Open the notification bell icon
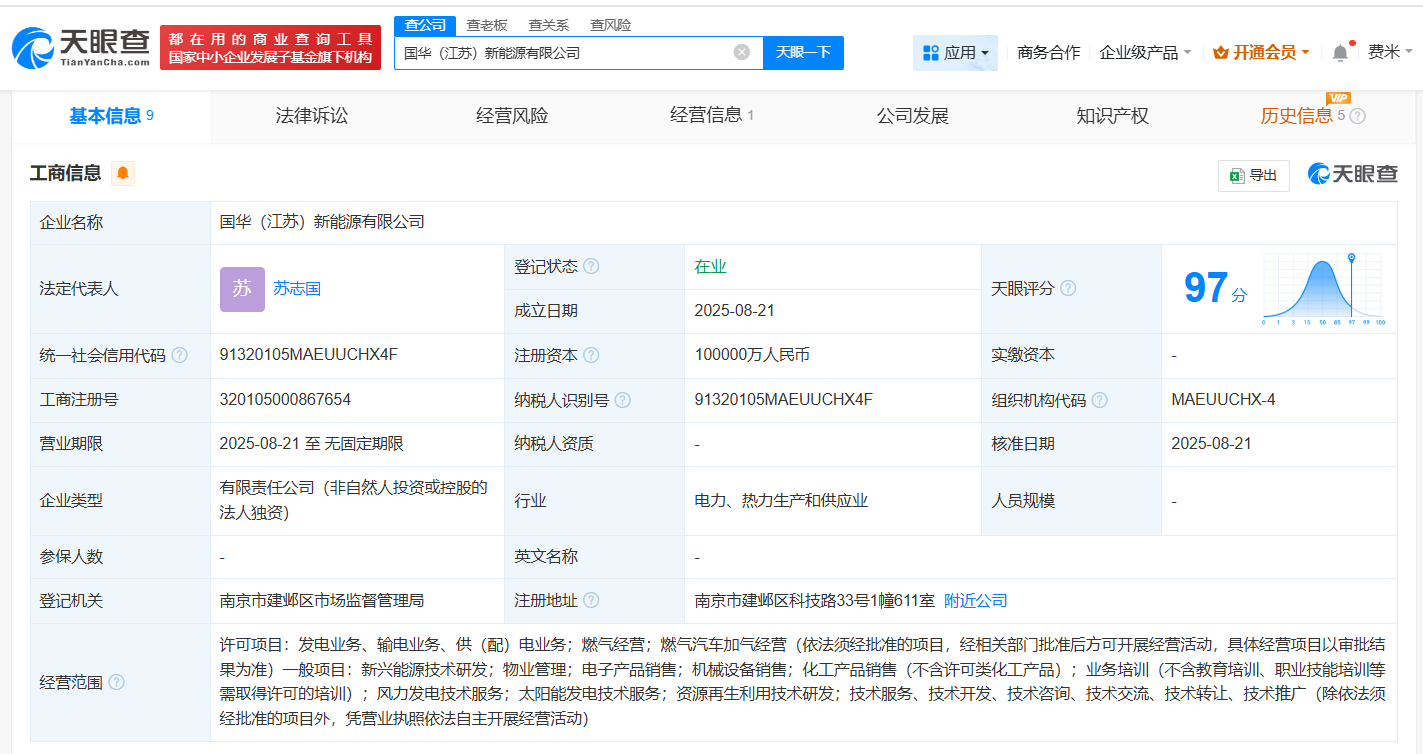This screenshot has width=1423, height=754. click(1340, 51)
